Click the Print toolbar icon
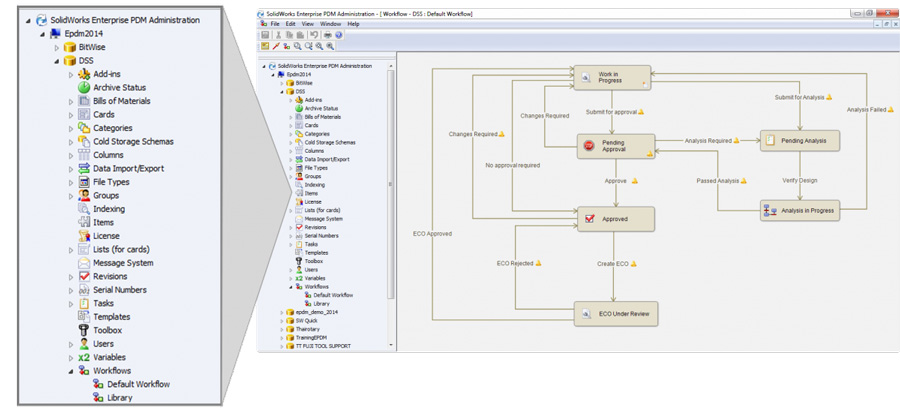Viewport: 900px width, 415px height. pyautogui.click(x=328, y=35)
